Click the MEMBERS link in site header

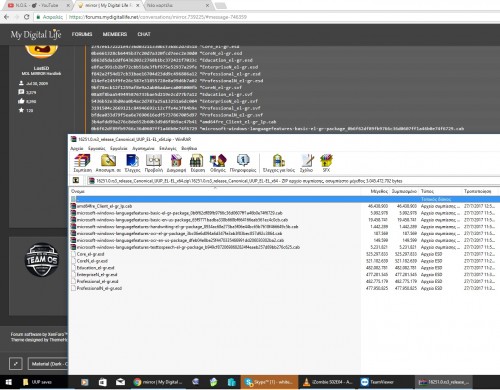click(115, 34)
